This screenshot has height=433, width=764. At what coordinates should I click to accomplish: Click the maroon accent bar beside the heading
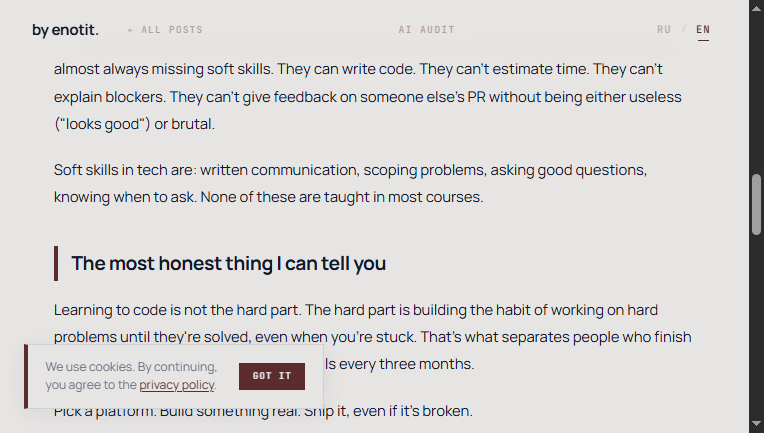pyautogui.click(x=56, y=264)
